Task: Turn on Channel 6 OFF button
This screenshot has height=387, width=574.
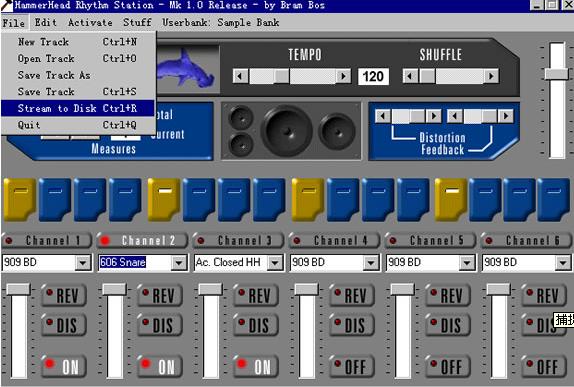Action: 543,366
